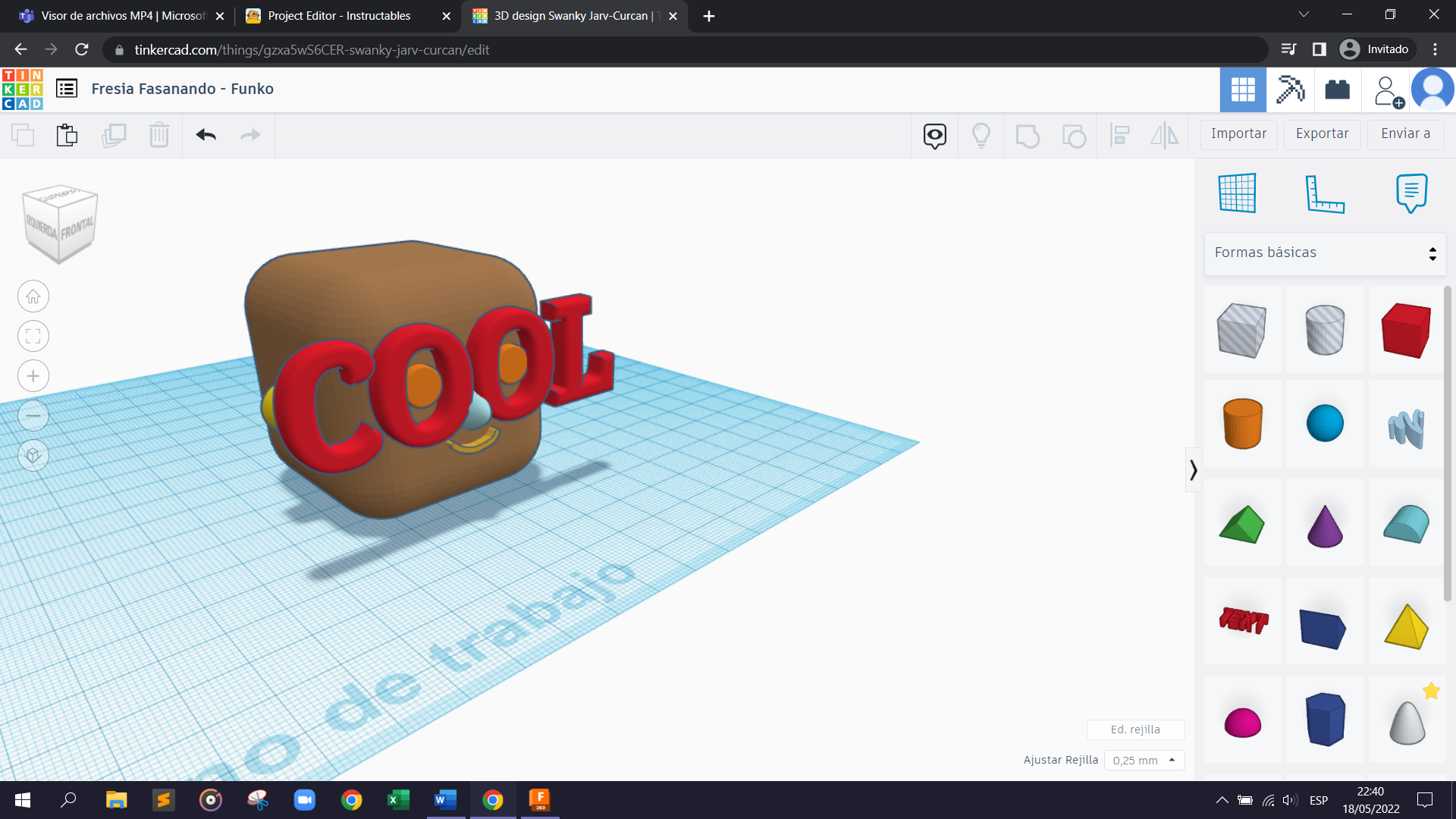Open the Bricks view icon
Image resolution: width=1456 pixels, height=819 pixels.
(x=1337, y=89)
